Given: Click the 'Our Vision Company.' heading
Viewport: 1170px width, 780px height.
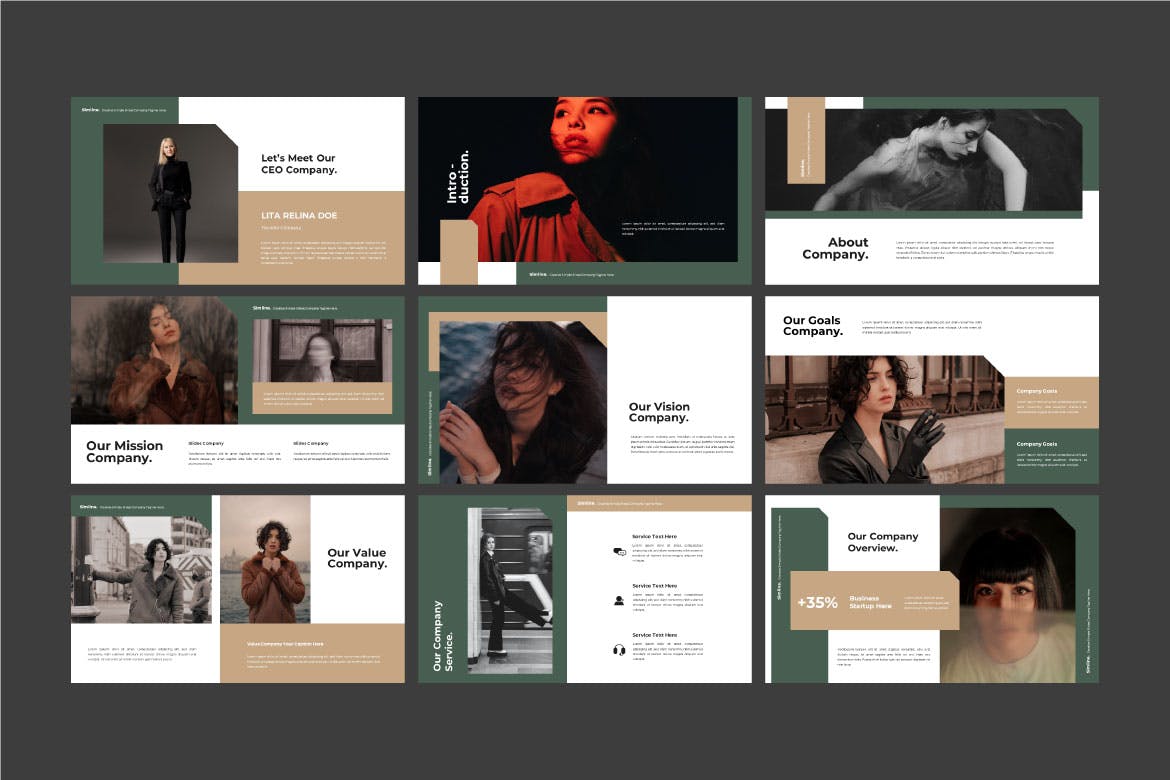Looking at the screenshot, I should tap(659, 412).
